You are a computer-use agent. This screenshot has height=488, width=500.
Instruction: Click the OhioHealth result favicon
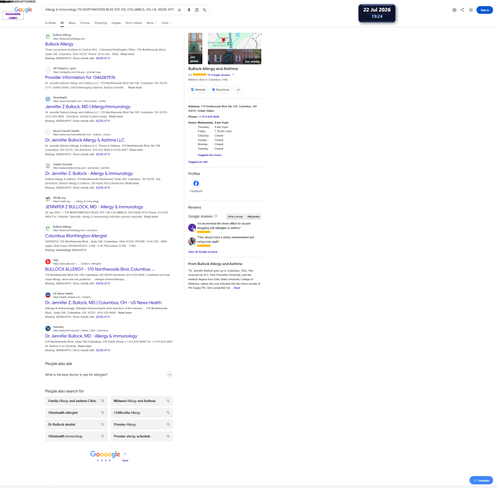48,99
